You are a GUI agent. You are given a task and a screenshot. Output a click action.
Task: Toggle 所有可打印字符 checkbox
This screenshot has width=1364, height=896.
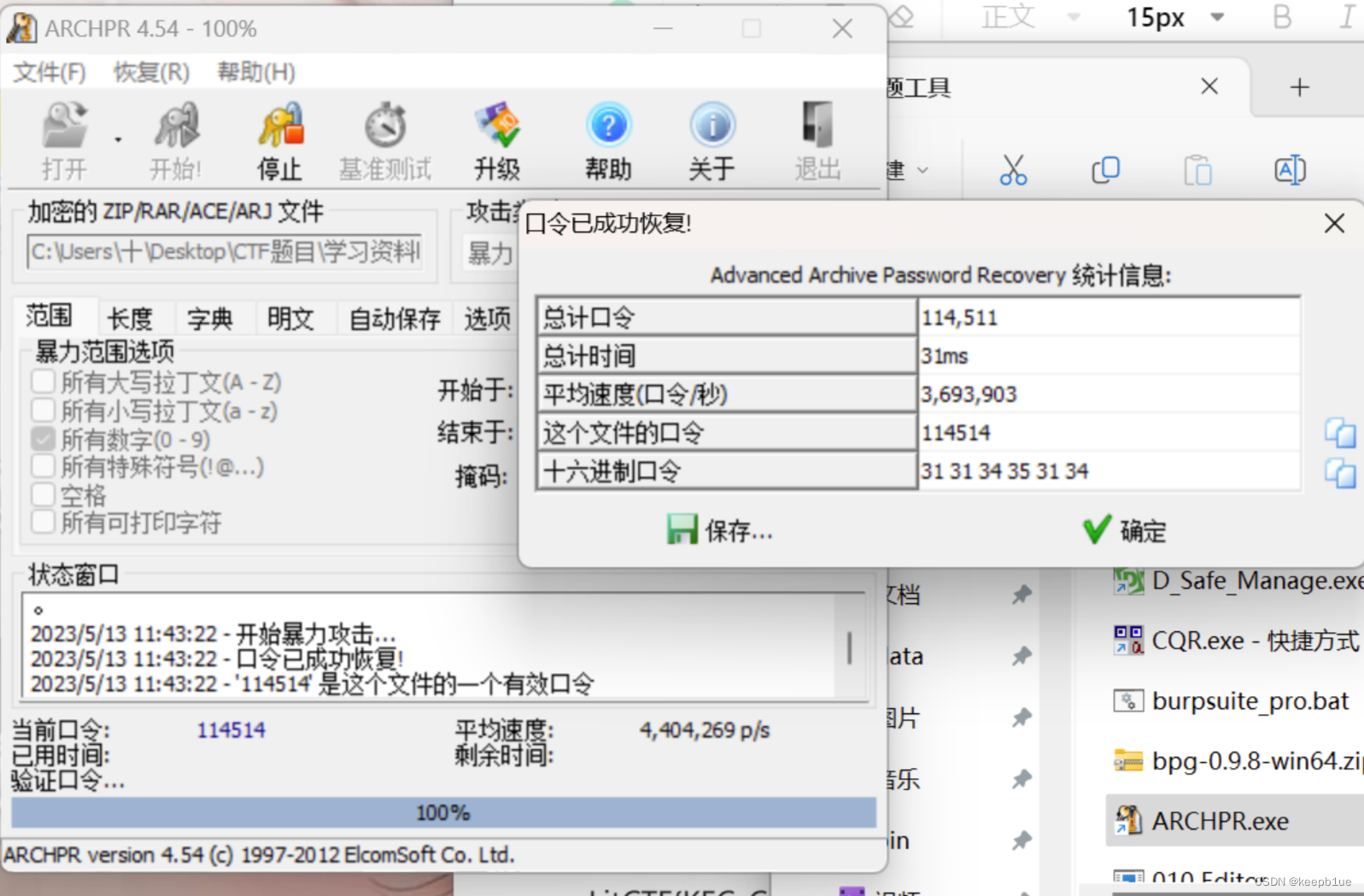43,522
